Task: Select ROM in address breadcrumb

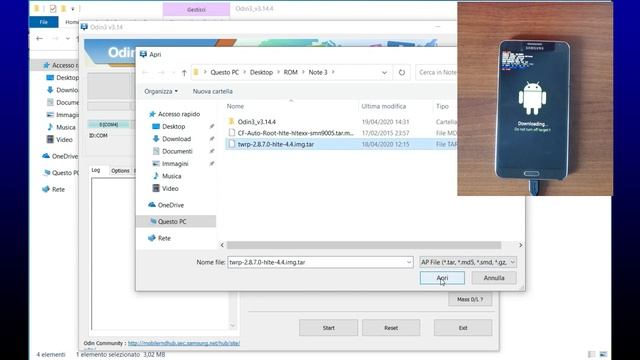Action: point(291,72)
